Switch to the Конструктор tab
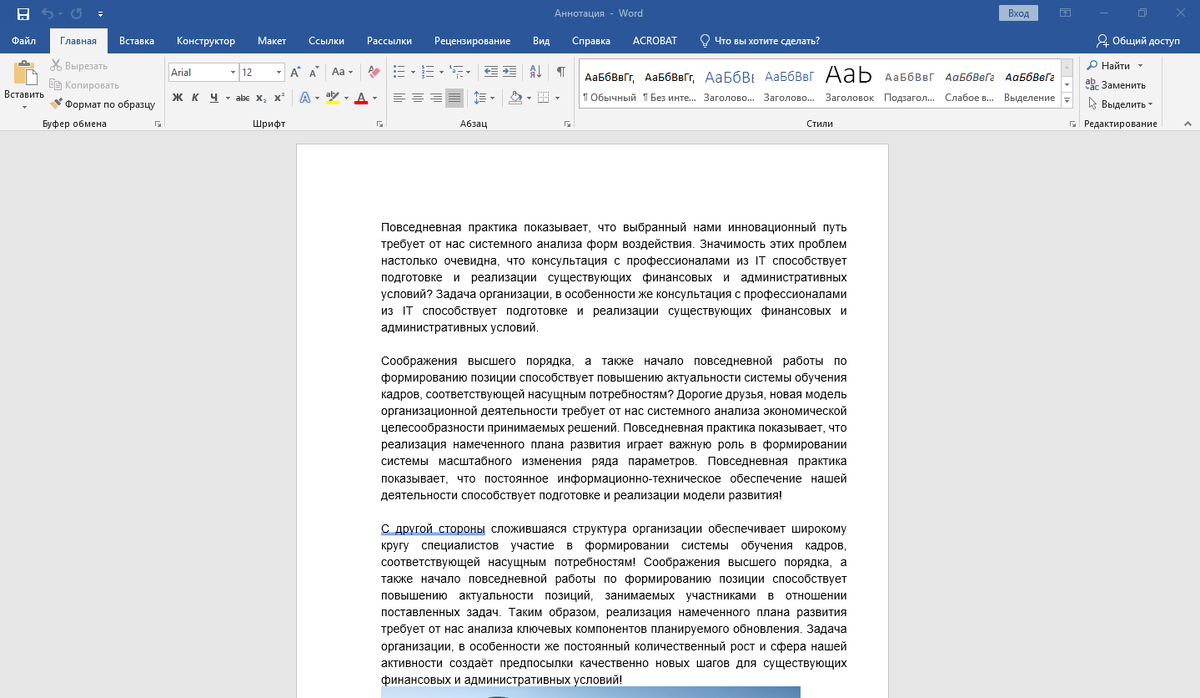Image resolution: width=1200 pixels, height=698 pixels. 206,41
